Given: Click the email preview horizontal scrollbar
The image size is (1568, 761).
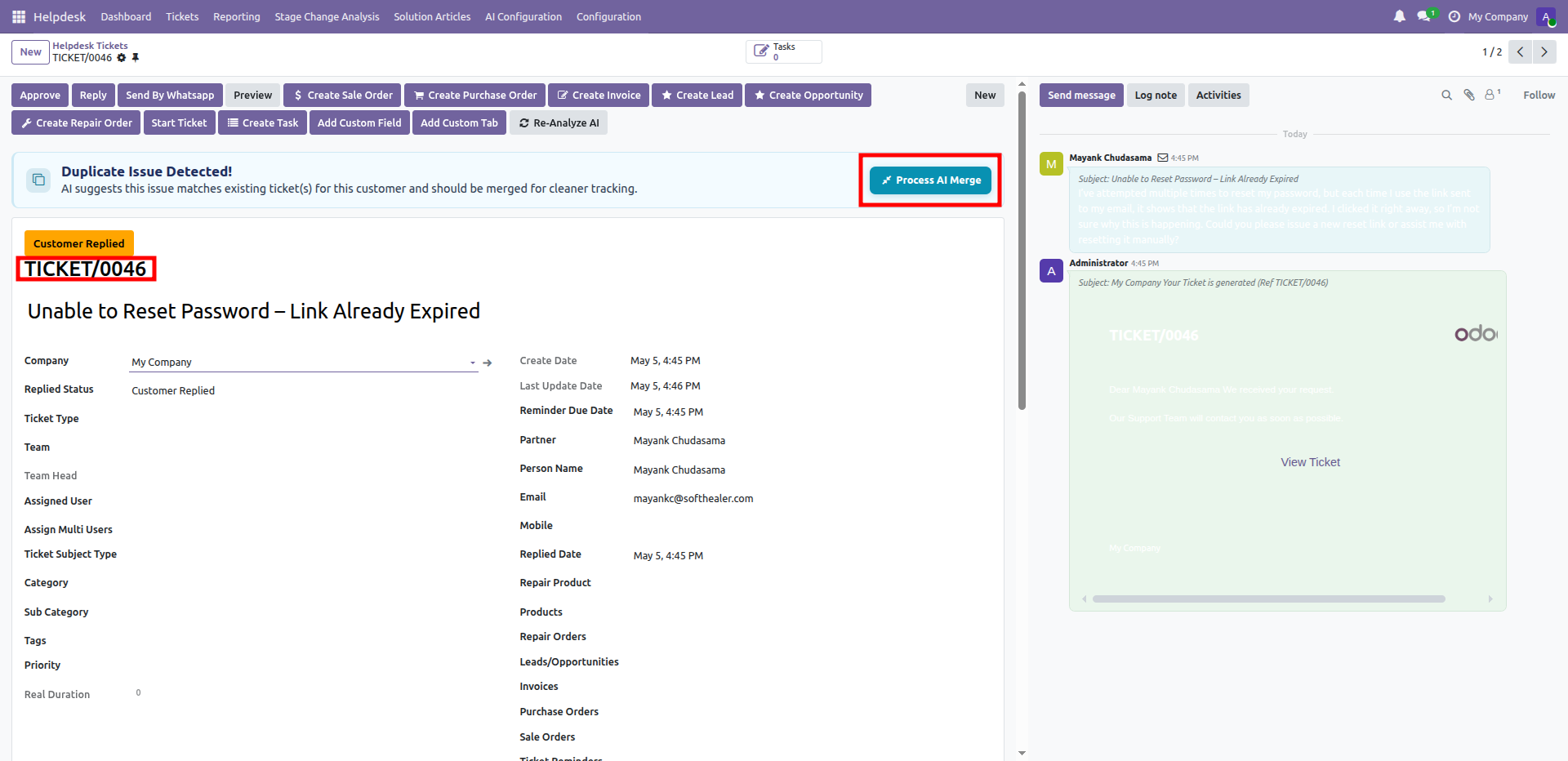Looking at the screenshot, I should click(x=1268, y=599).
